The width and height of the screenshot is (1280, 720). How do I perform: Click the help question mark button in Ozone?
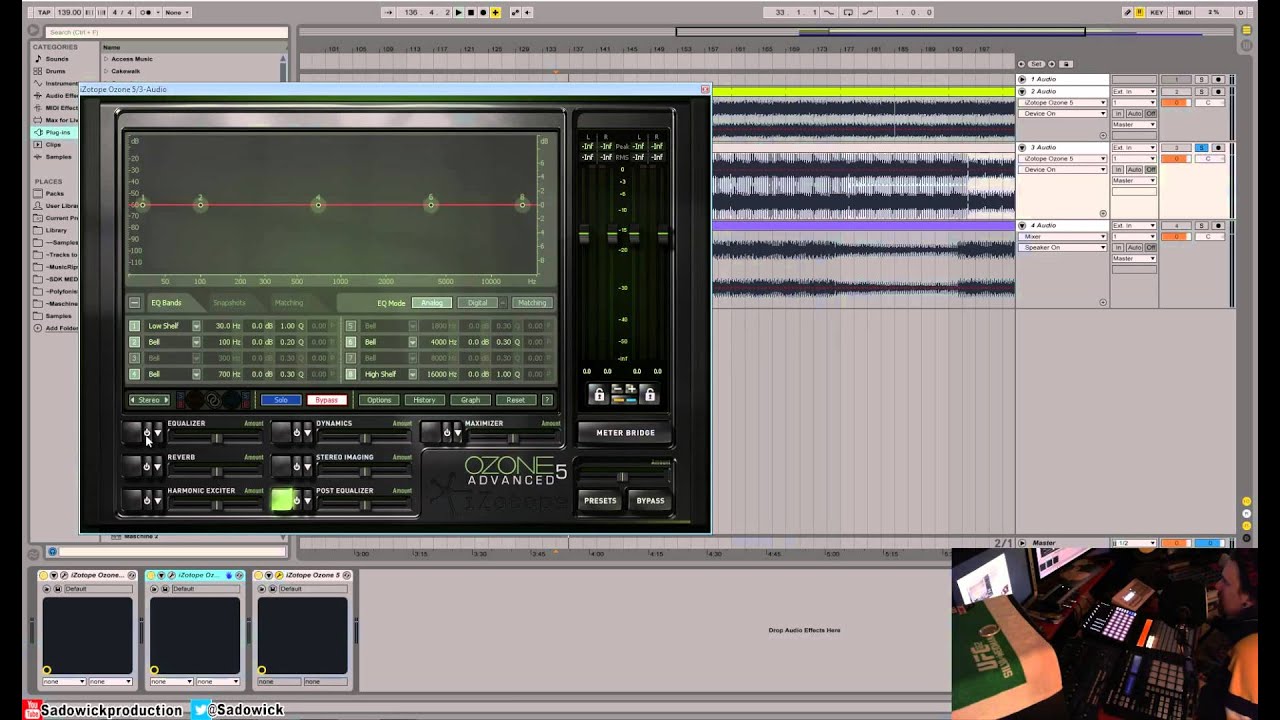(547, 400)
